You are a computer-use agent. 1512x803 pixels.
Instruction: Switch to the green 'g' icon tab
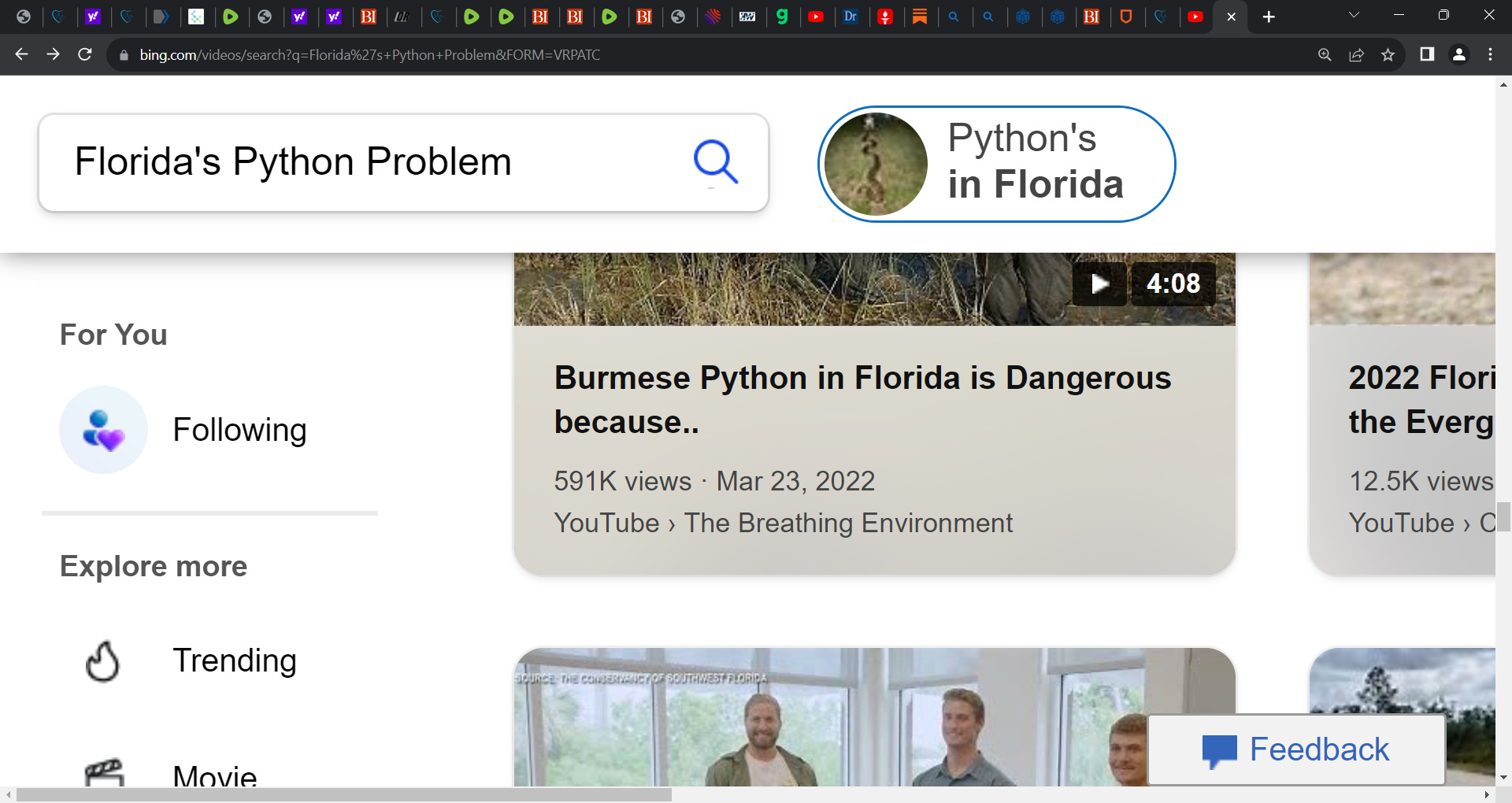pos(782,17)
